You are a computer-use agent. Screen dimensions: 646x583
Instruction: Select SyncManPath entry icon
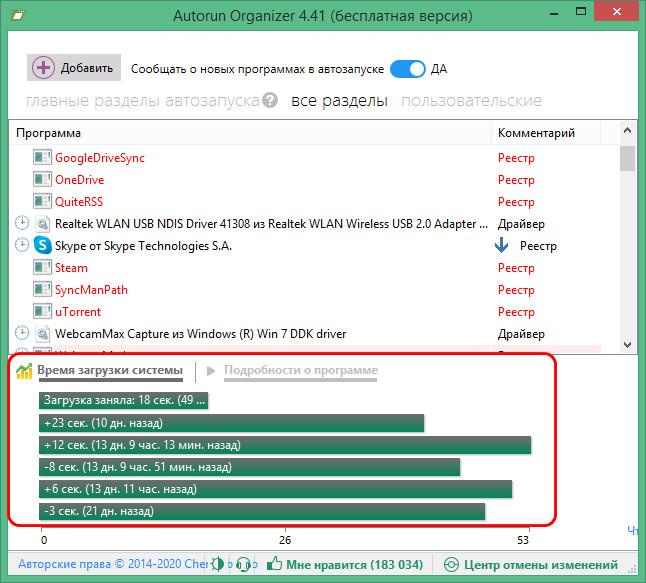42,290
